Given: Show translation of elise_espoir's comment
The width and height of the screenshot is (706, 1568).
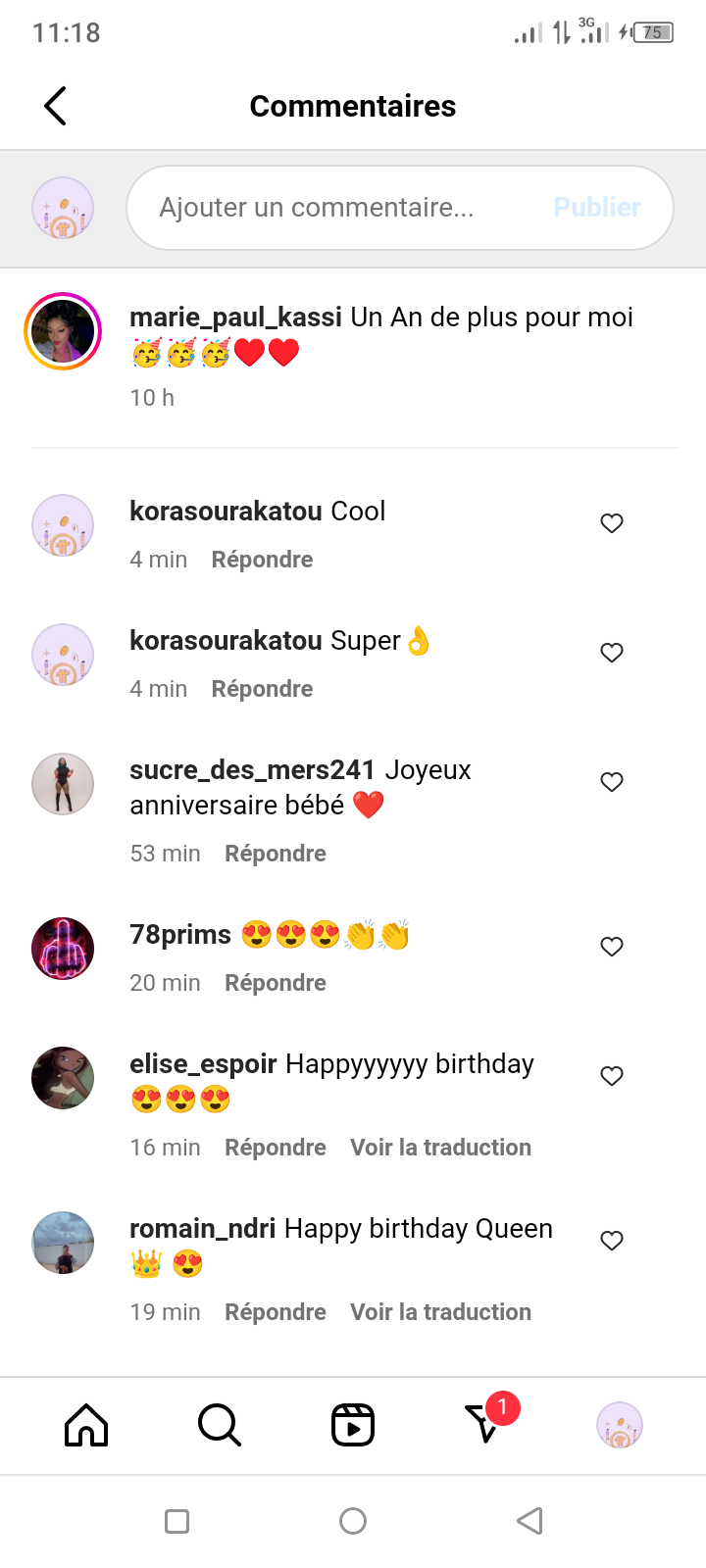Looking at the screenshot, I should pos(441,1148).
